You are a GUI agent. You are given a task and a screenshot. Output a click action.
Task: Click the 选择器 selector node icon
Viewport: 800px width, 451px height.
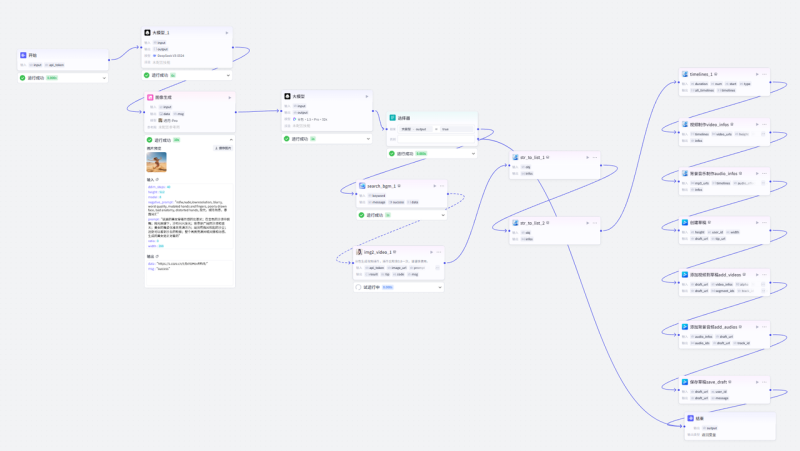click(393, 118)
